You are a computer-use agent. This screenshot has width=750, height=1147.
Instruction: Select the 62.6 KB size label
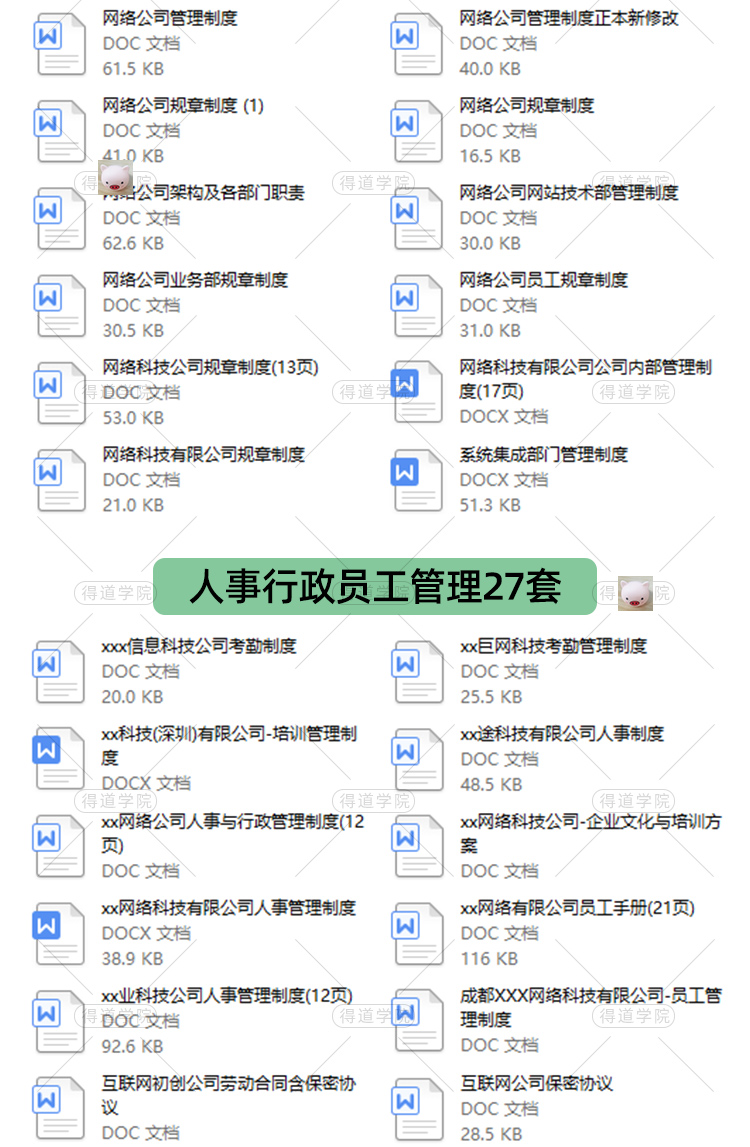133,243
